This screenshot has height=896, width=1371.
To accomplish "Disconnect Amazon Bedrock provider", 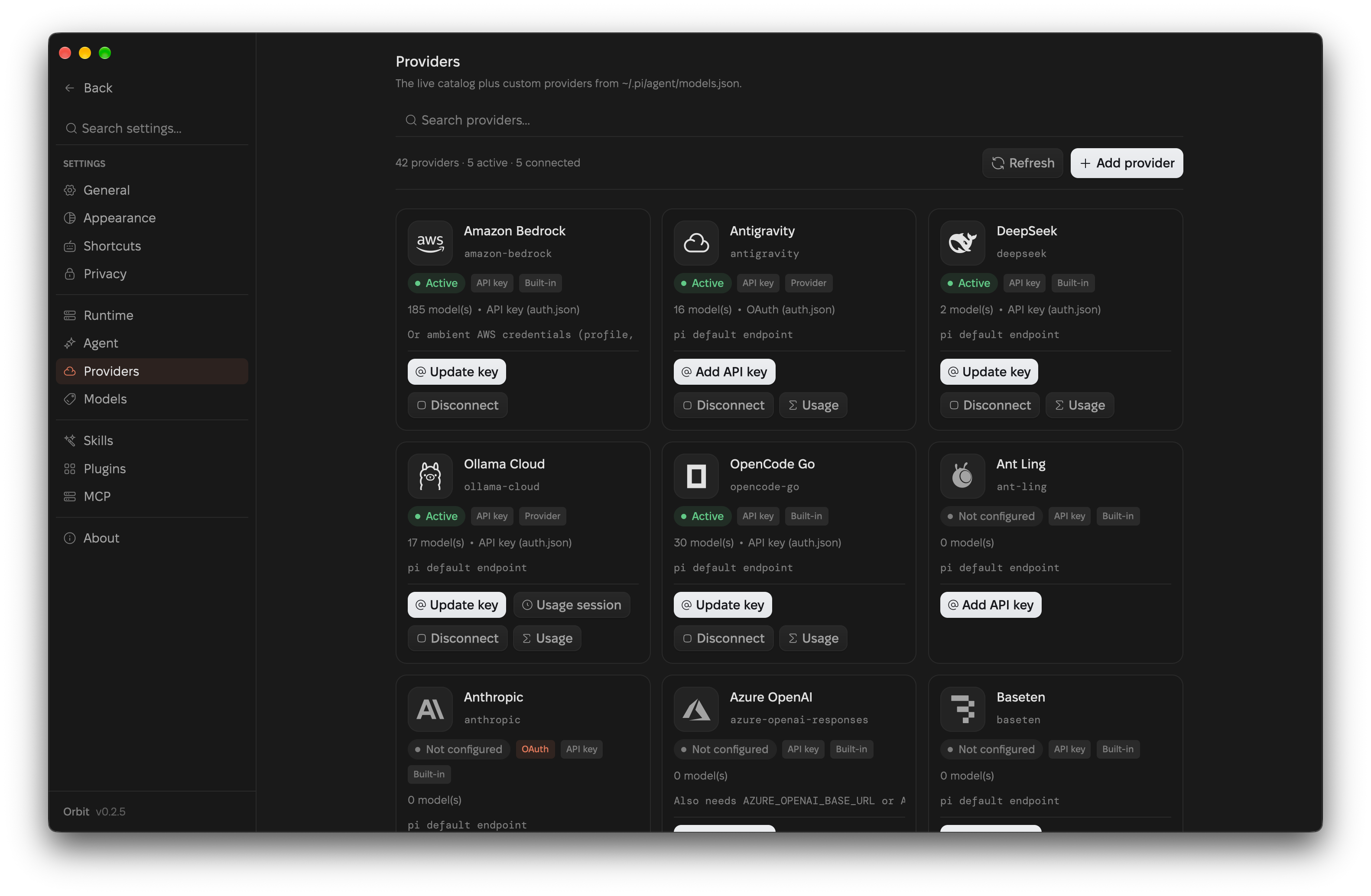I will pyautogui.click(x=458, y=406).
